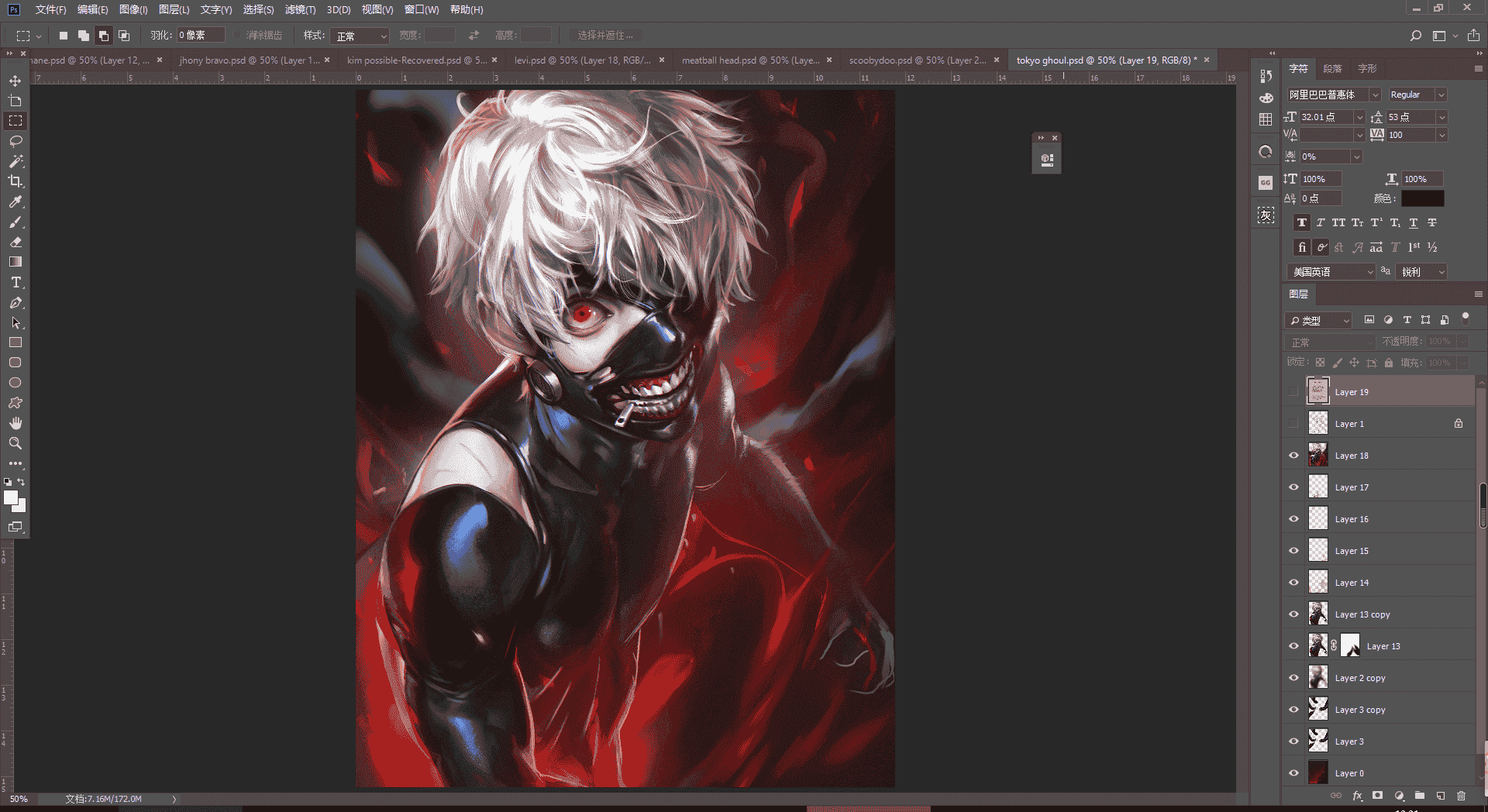Select the Zoom tool
The width and height of the screenshot is (1488, 812).
[x=15, y=443]
